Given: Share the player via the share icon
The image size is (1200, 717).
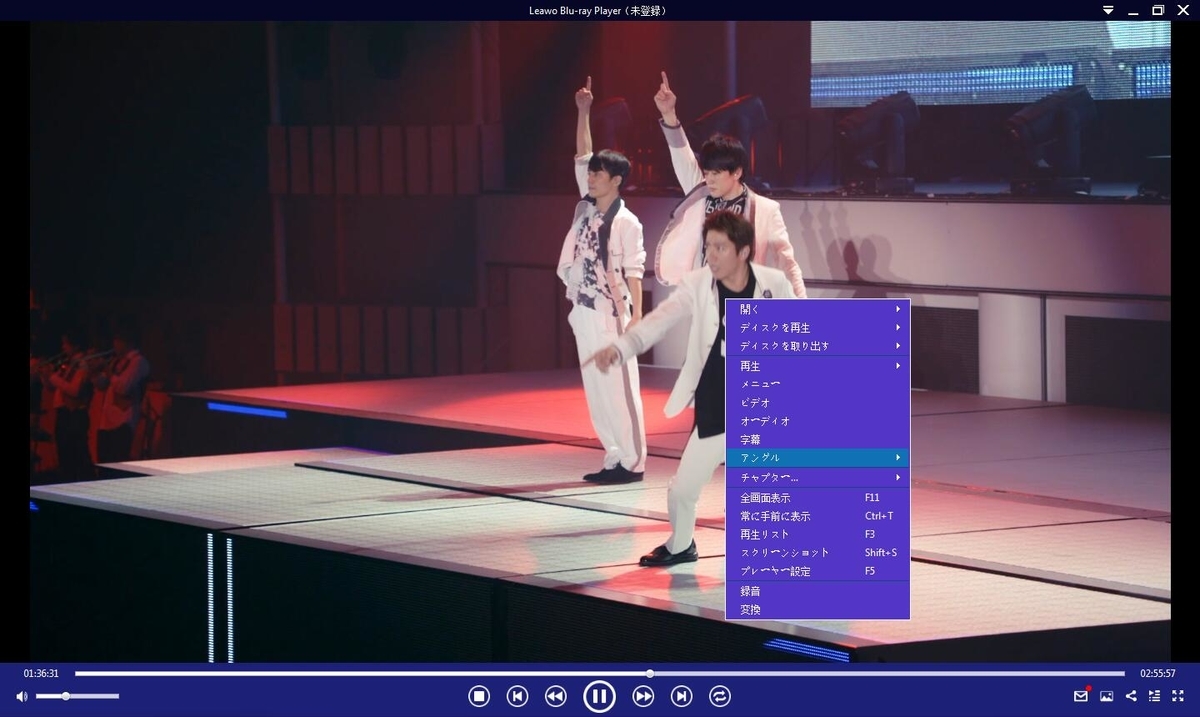Looking at the screenshot, I should coord(1130,696).
